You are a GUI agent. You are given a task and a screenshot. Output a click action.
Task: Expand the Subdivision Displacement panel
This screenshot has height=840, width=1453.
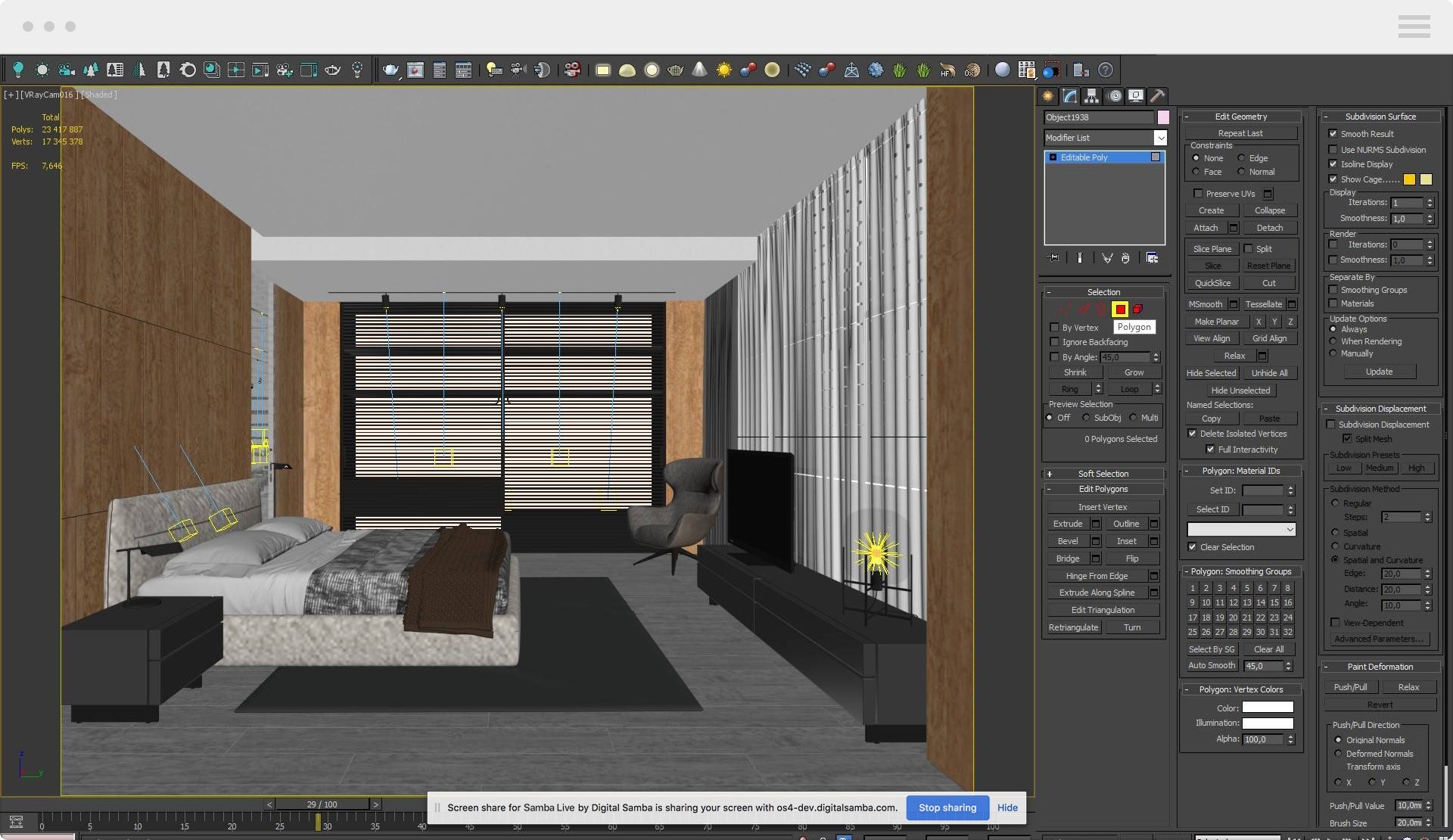1327,410
